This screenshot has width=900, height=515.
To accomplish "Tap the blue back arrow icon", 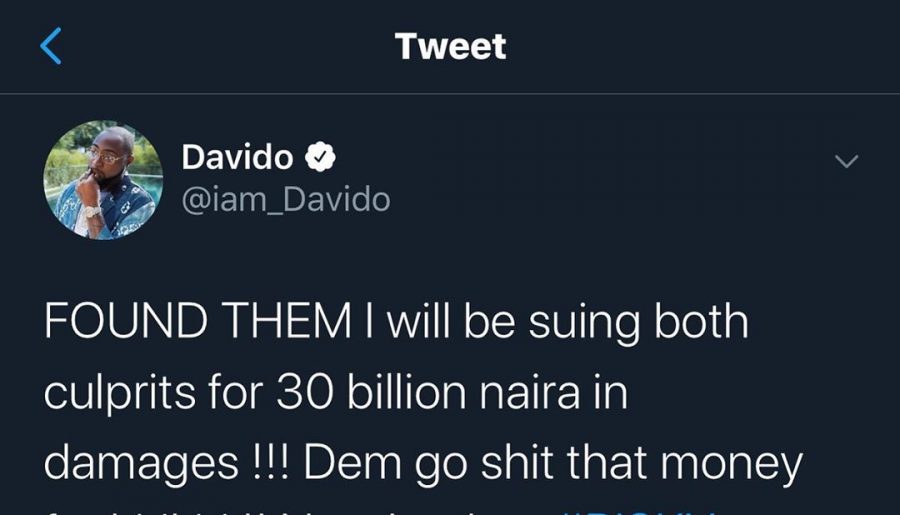I will (x=52, y=46).
